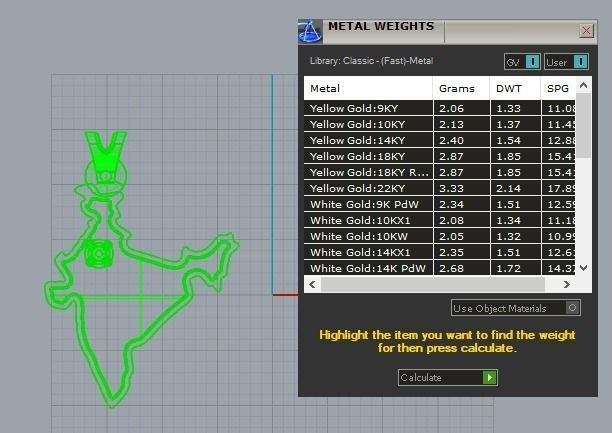This screenshot has height=433, width=612.
Task: Select the Yellow Gold:18KY row
Action: (439, 156)
